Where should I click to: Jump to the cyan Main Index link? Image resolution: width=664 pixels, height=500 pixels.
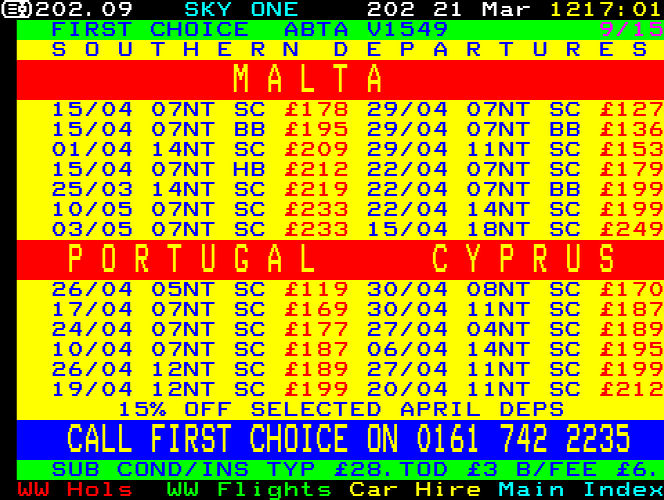point(580,490)
